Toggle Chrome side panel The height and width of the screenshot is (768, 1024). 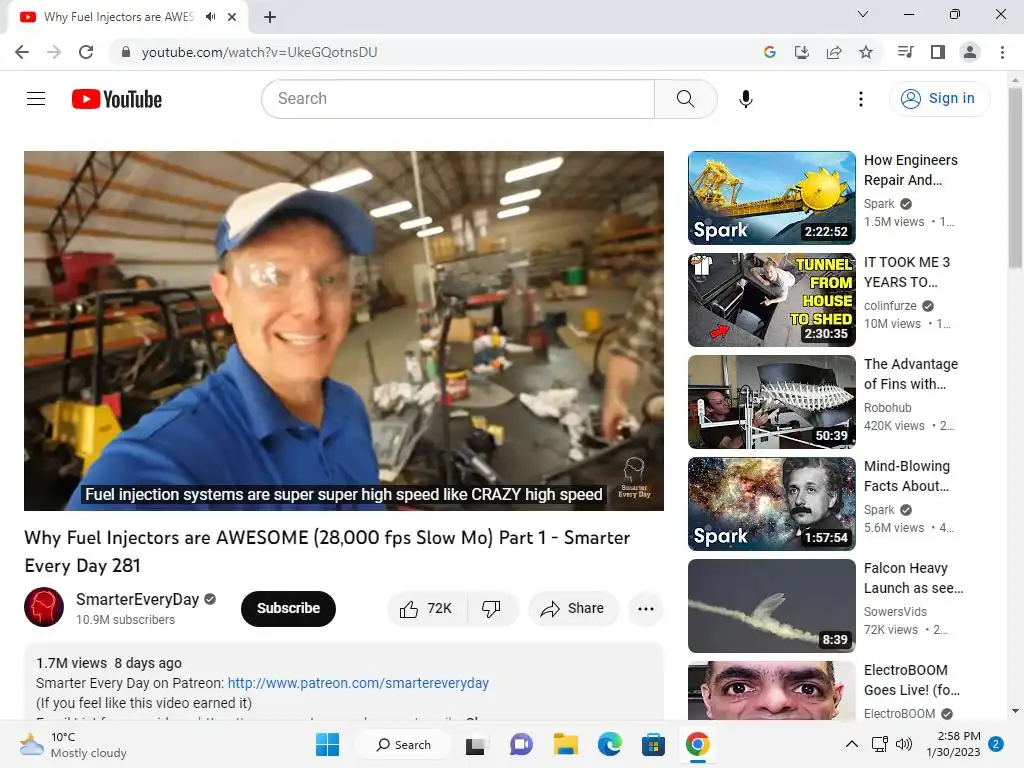[x=938, y=52]
